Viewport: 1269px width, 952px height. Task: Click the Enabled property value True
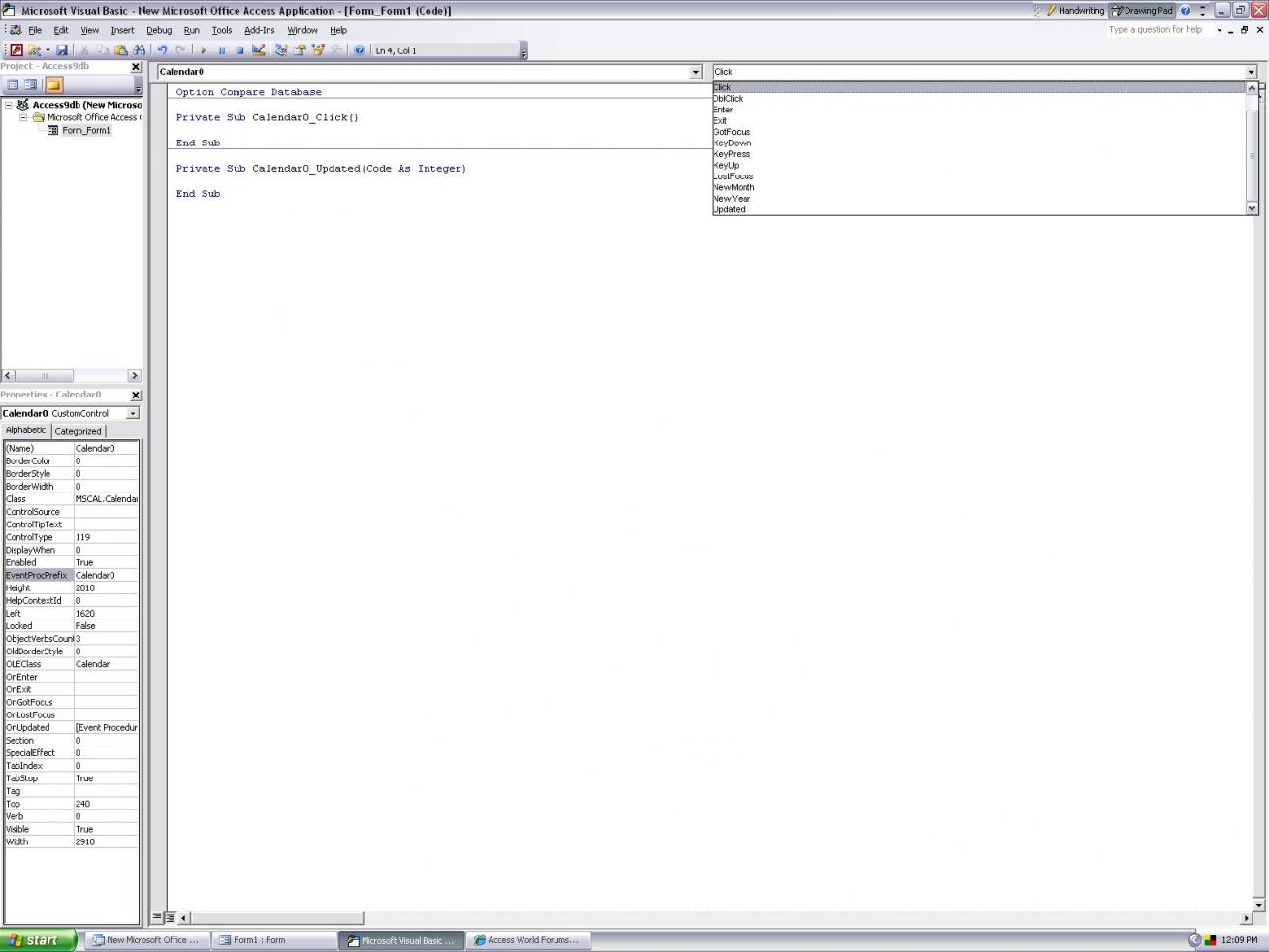[x=106, y=563]
